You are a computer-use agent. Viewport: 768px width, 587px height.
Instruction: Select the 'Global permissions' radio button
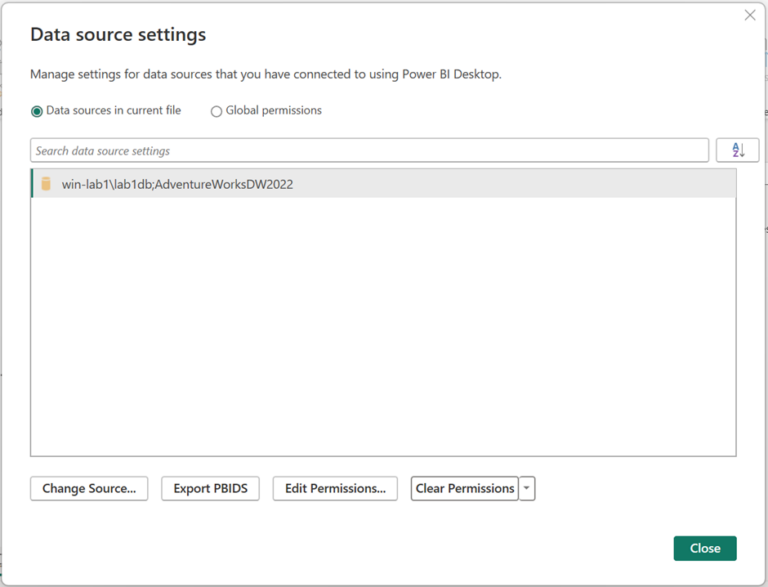tap(216, 111)
